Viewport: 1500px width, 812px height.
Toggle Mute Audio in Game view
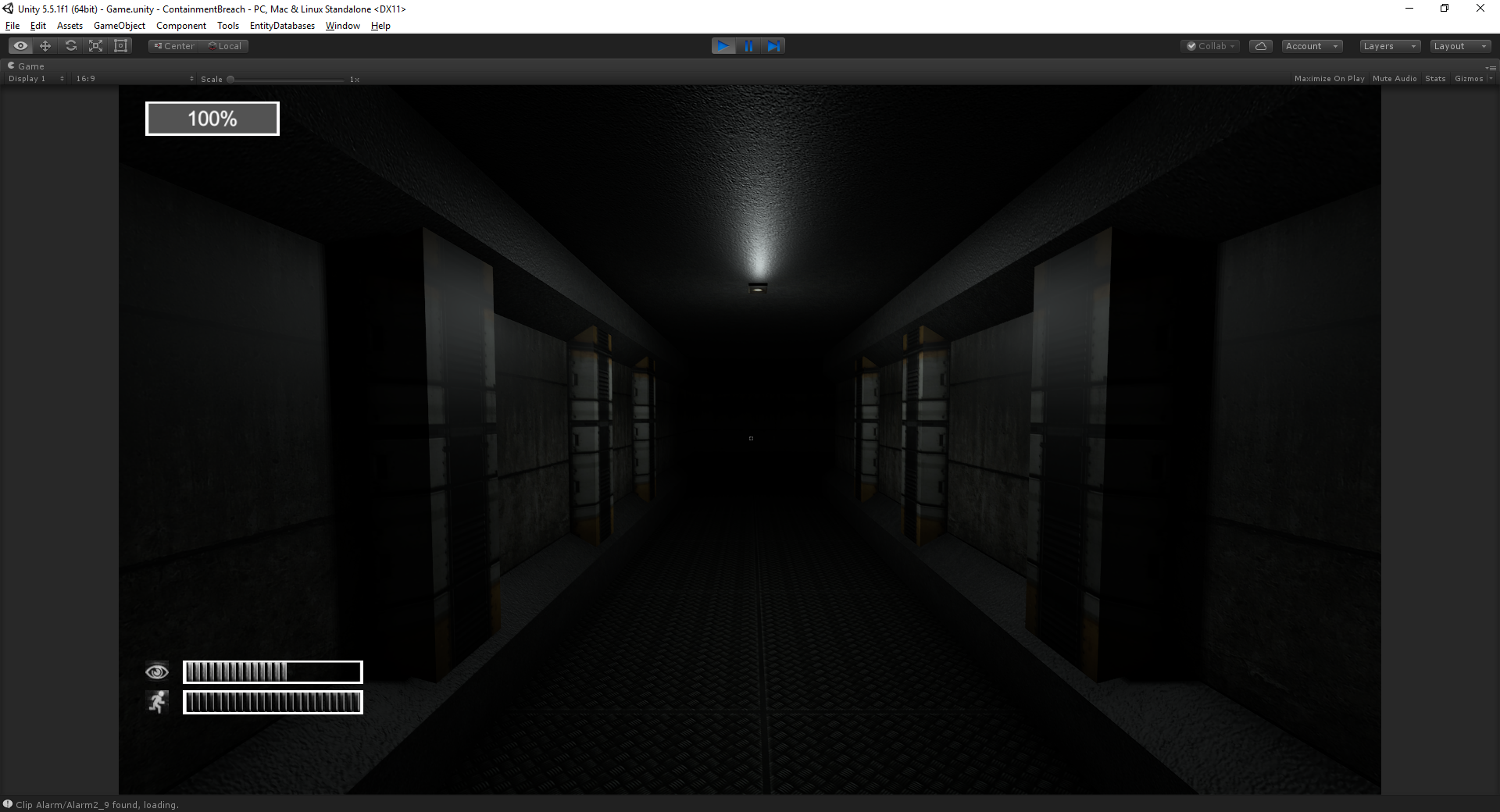tap(1395, 79)
